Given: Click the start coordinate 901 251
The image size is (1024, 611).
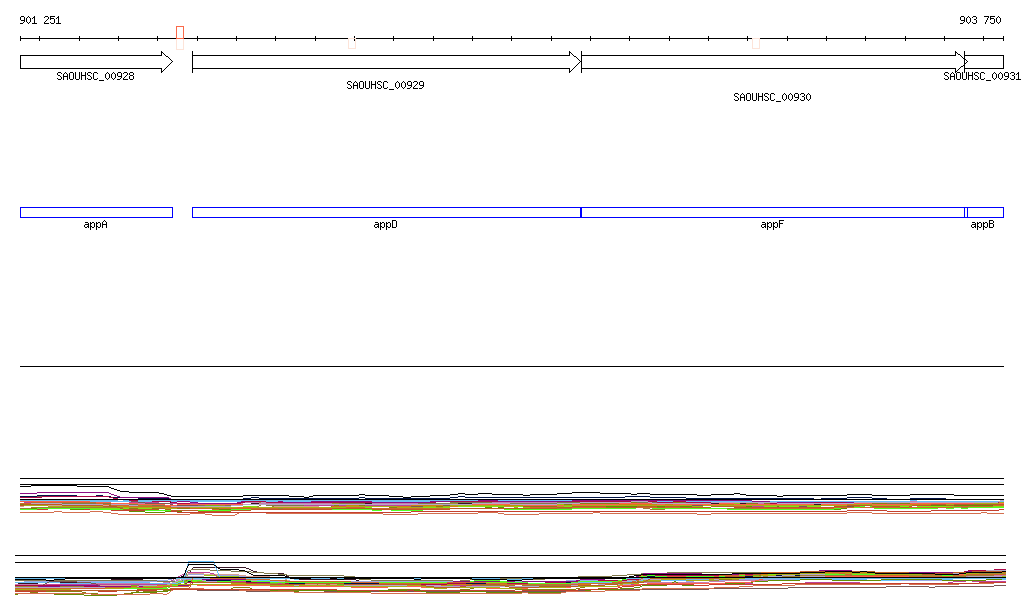Looking at the screenshot, I should (40, 20).
